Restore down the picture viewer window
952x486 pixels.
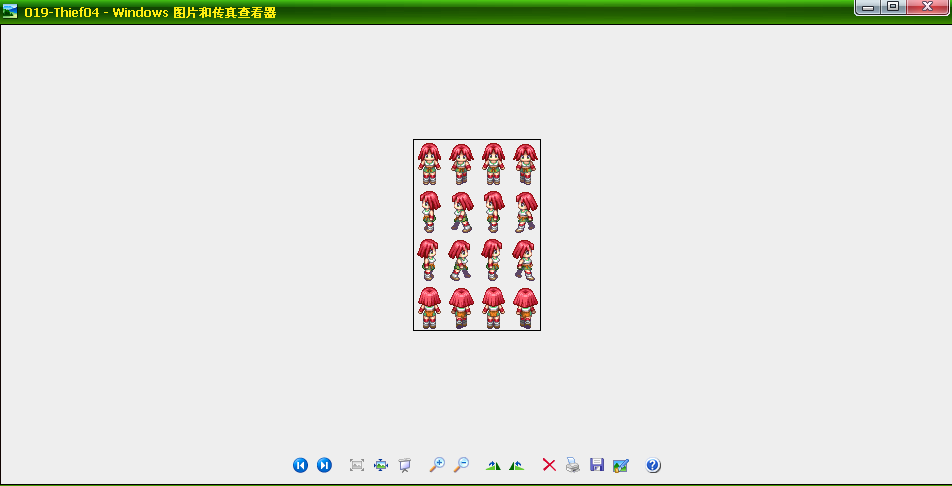(x=892, y=7)
